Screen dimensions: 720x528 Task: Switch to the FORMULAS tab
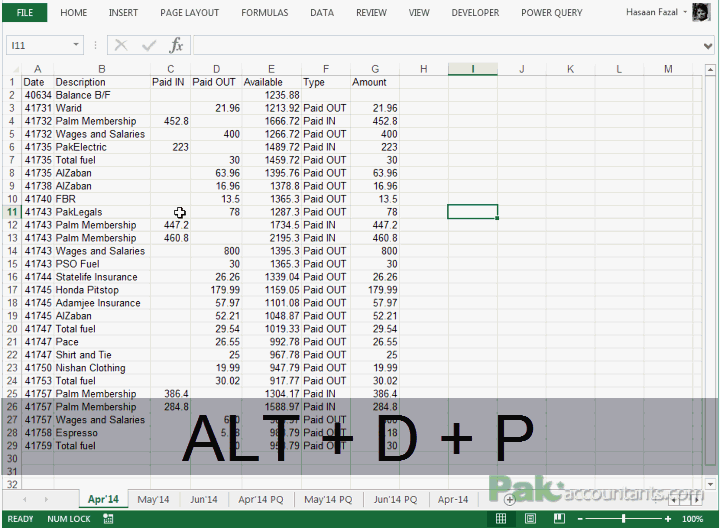264,13
